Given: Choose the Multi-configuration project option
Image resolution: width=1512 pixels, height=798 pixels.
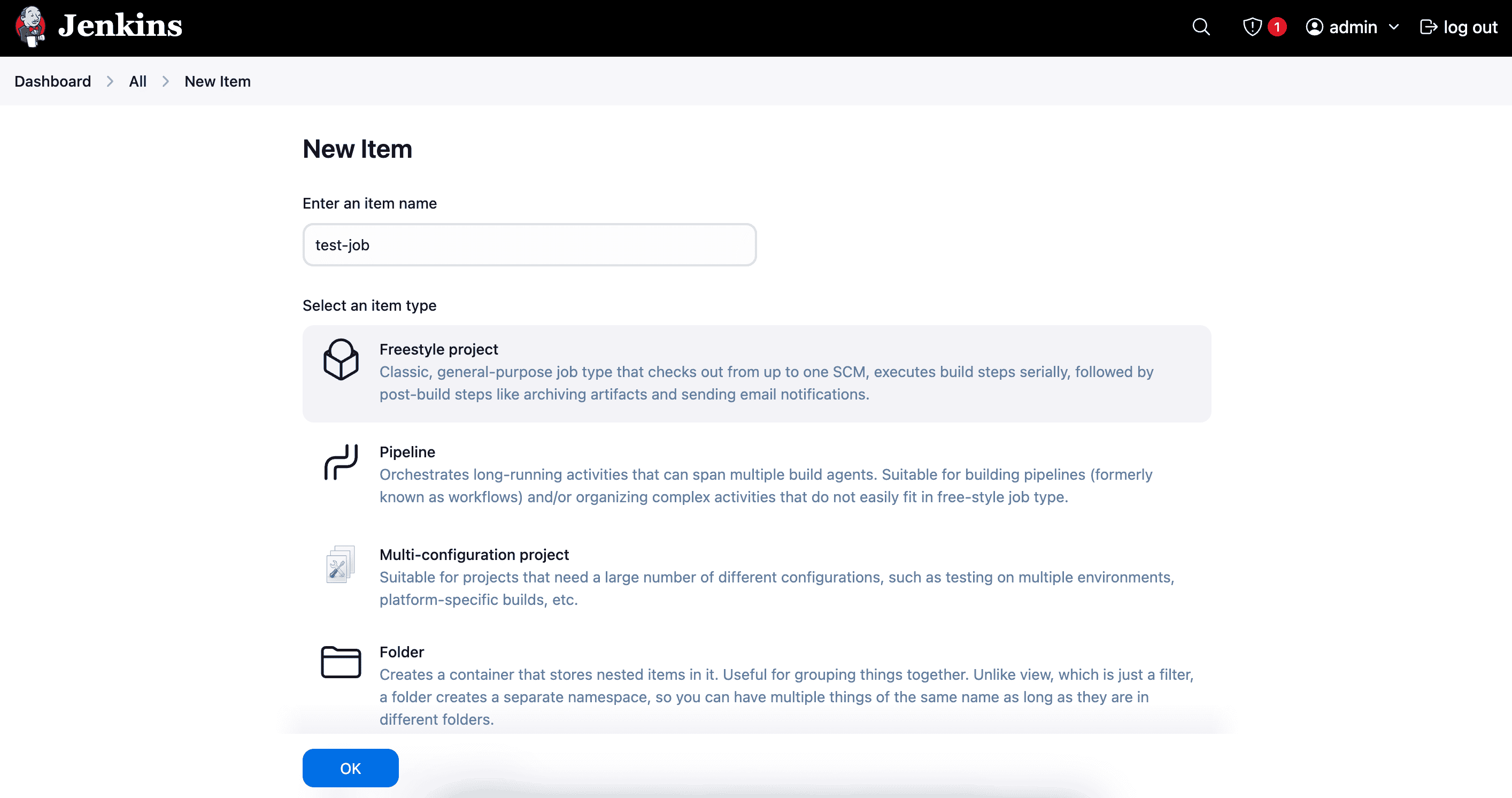Looking at the screenshot, I should (474, 555).
